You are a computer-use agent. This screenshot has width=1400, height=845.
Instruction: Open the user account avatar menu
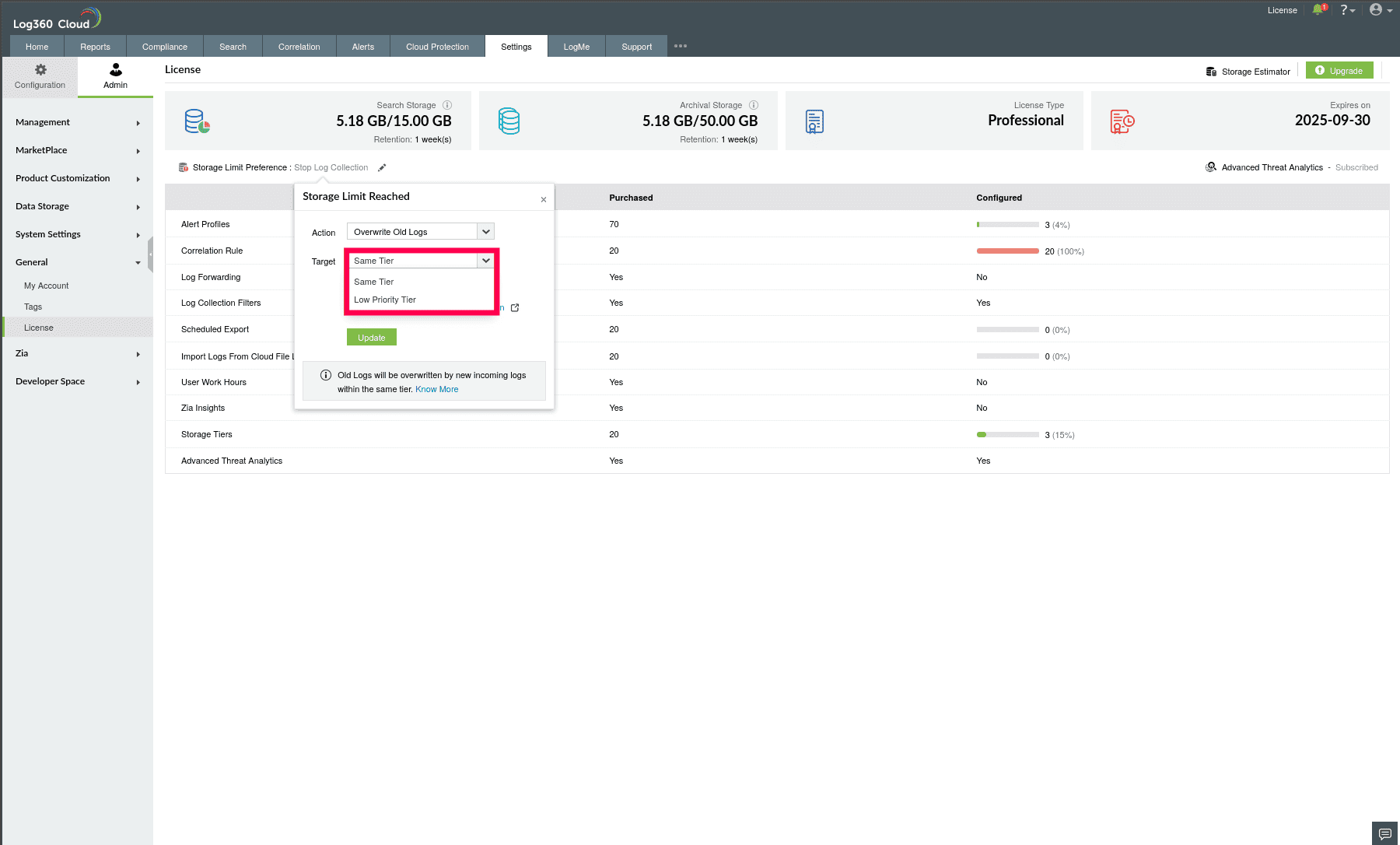click(x=1381, y=10)
